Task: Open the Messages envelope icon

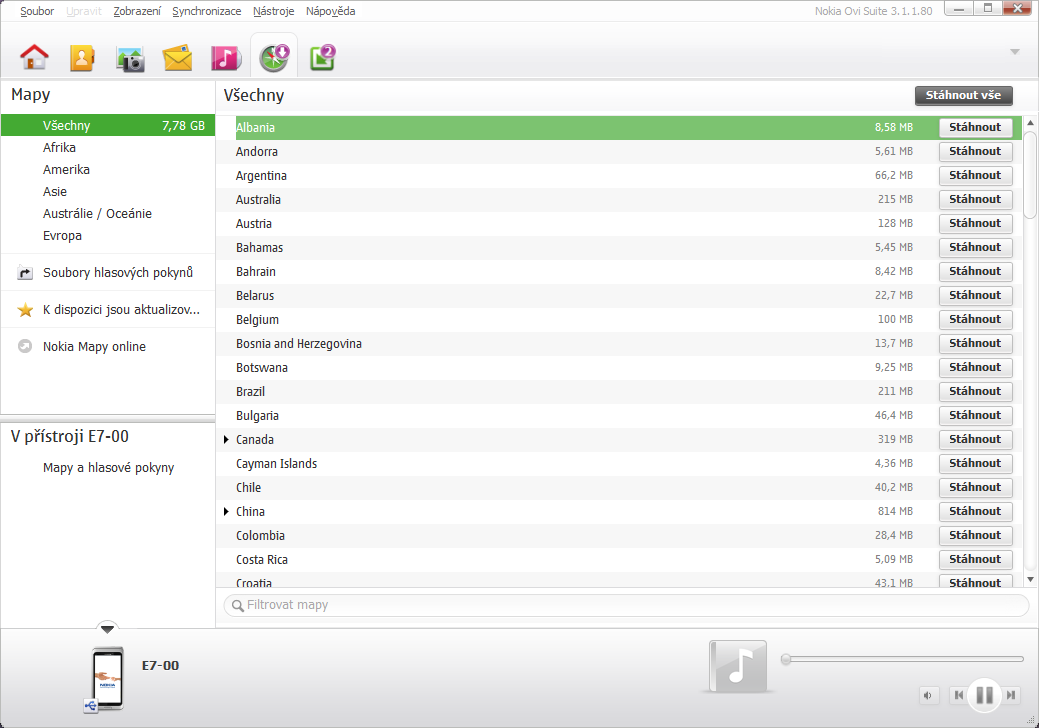Action: [178, 58]
